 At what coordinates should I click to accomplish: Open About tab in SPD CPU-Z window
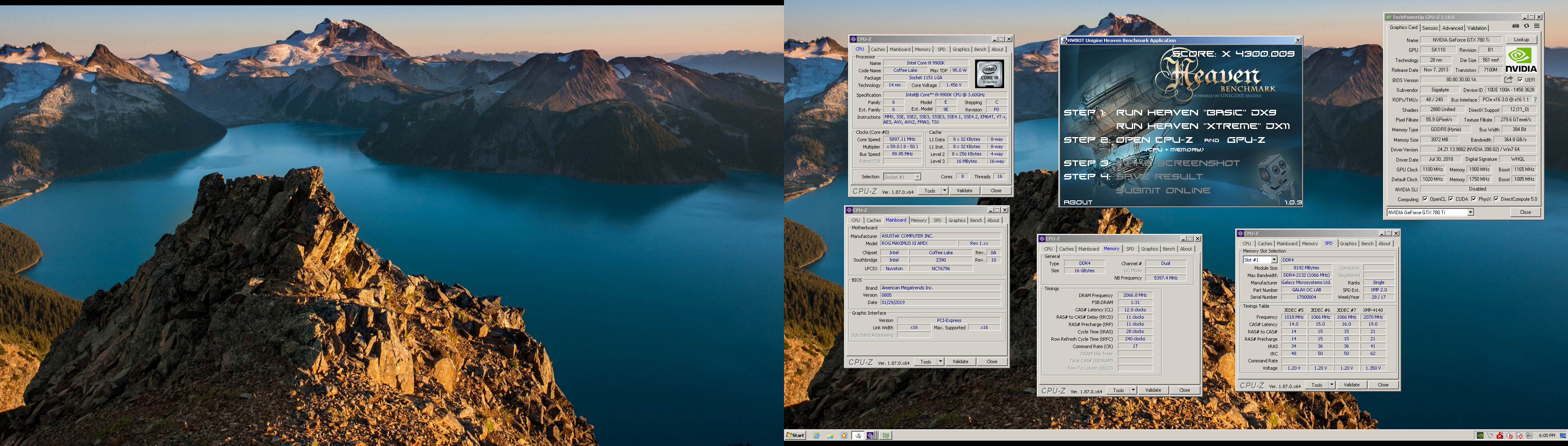pos(1385,243)
